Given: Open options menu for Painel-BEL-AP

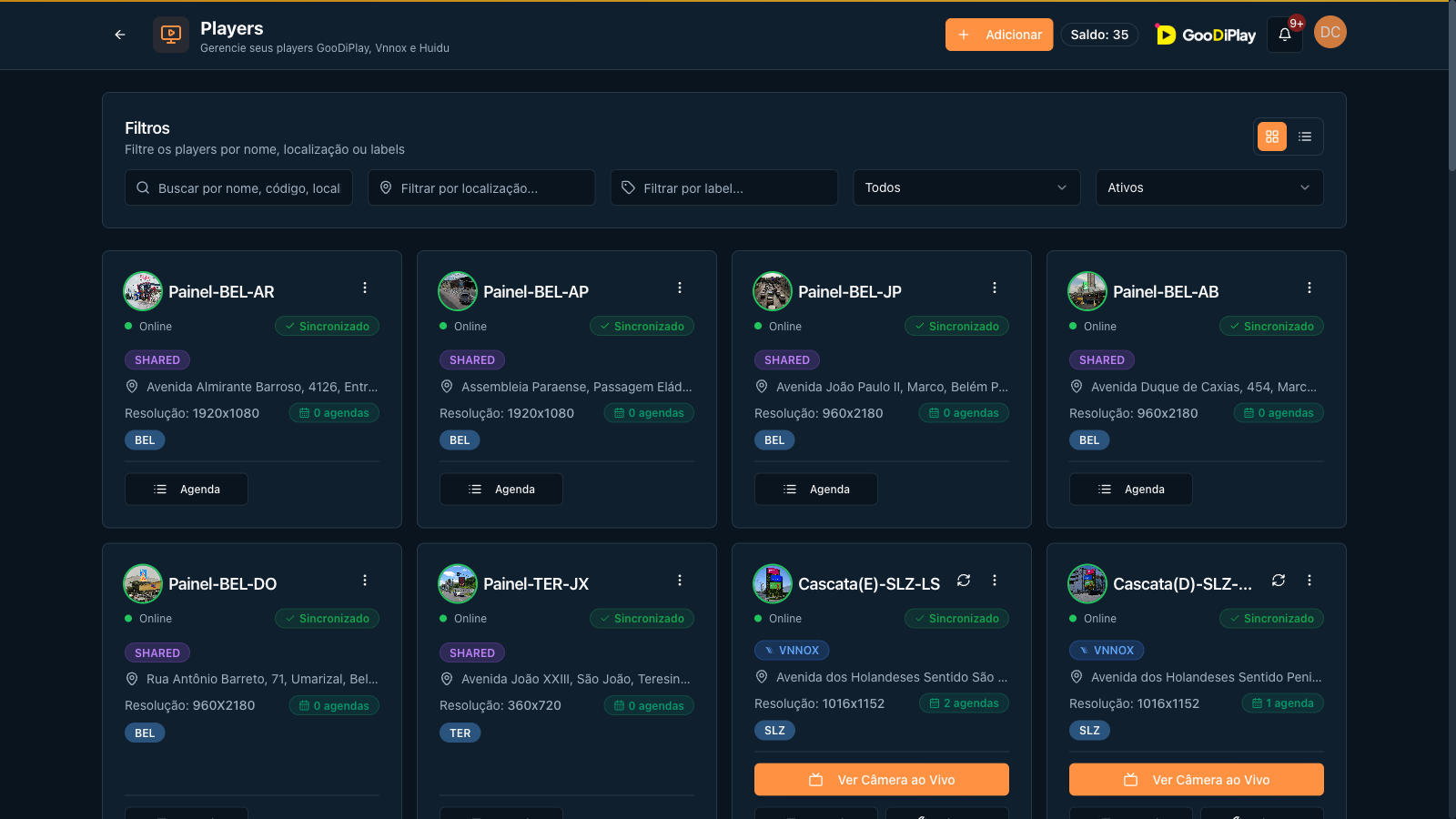Looking at the screenshot, I should [680, 288].
